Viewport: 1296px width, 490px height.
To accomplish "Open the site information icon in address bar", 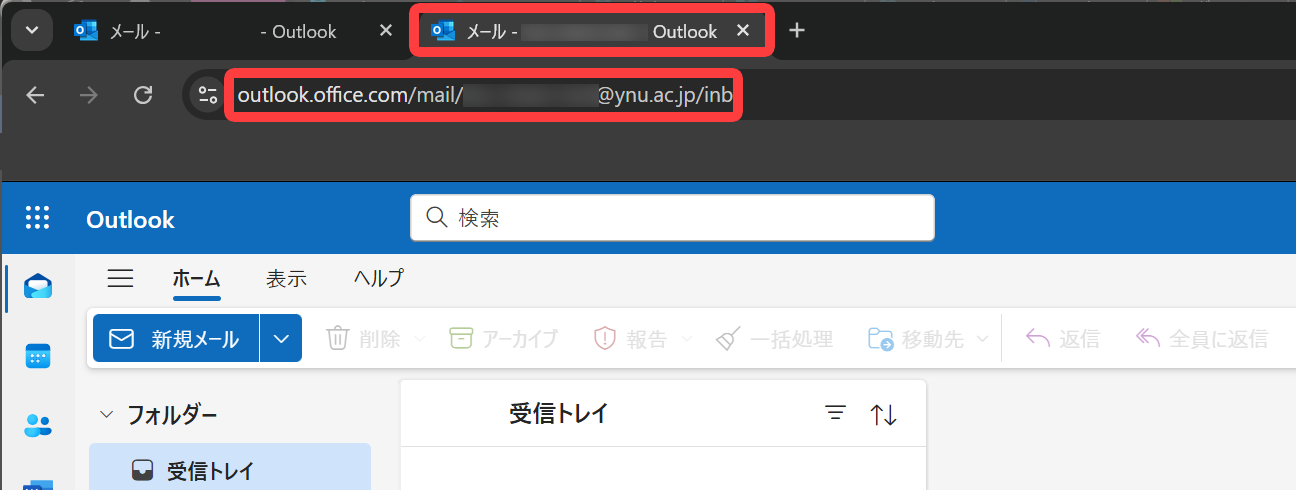I will pyautogui.click(x=207, y=95).
